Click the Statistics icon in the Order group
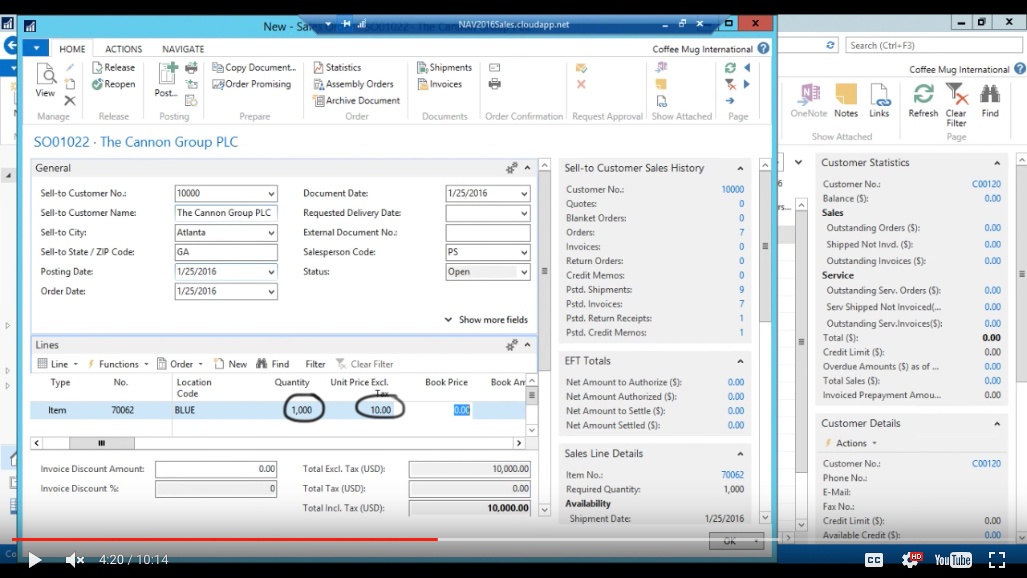The height and width of the screenshot is (578, 1027). click(318, 68)
